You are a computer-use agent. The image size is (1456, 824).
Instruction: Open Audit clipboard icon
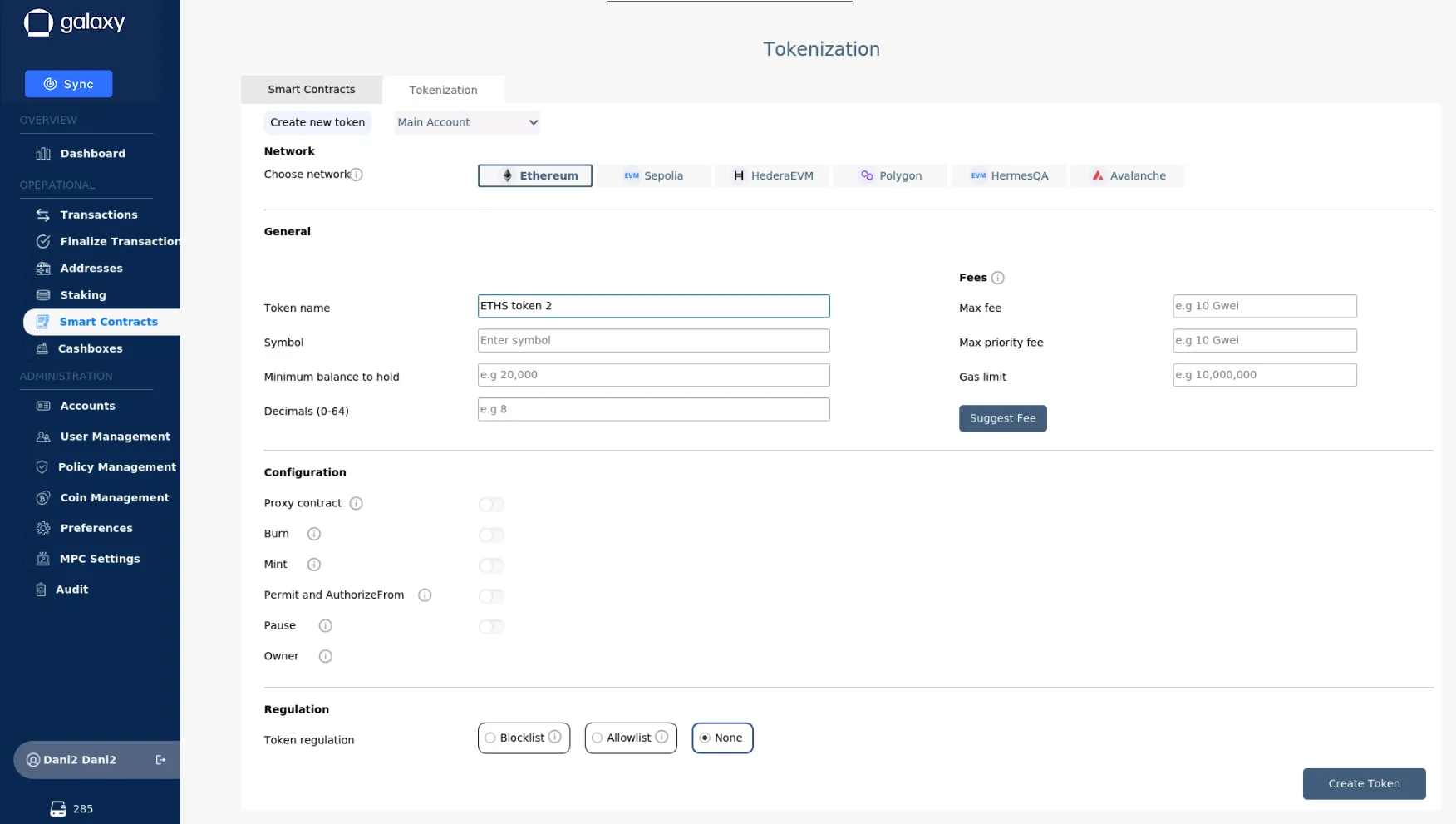click(41, 590)
